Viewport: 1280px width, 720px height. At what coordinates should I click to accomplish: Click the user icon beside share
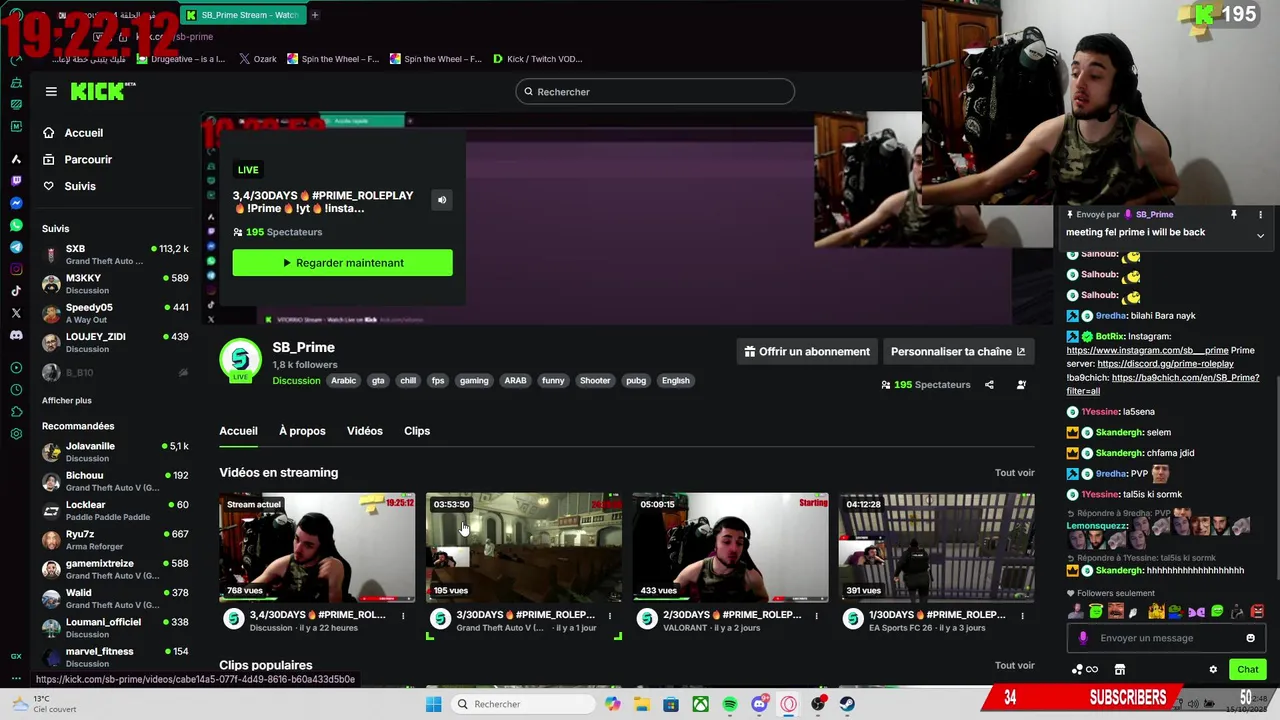click(x=1021, y=385)
